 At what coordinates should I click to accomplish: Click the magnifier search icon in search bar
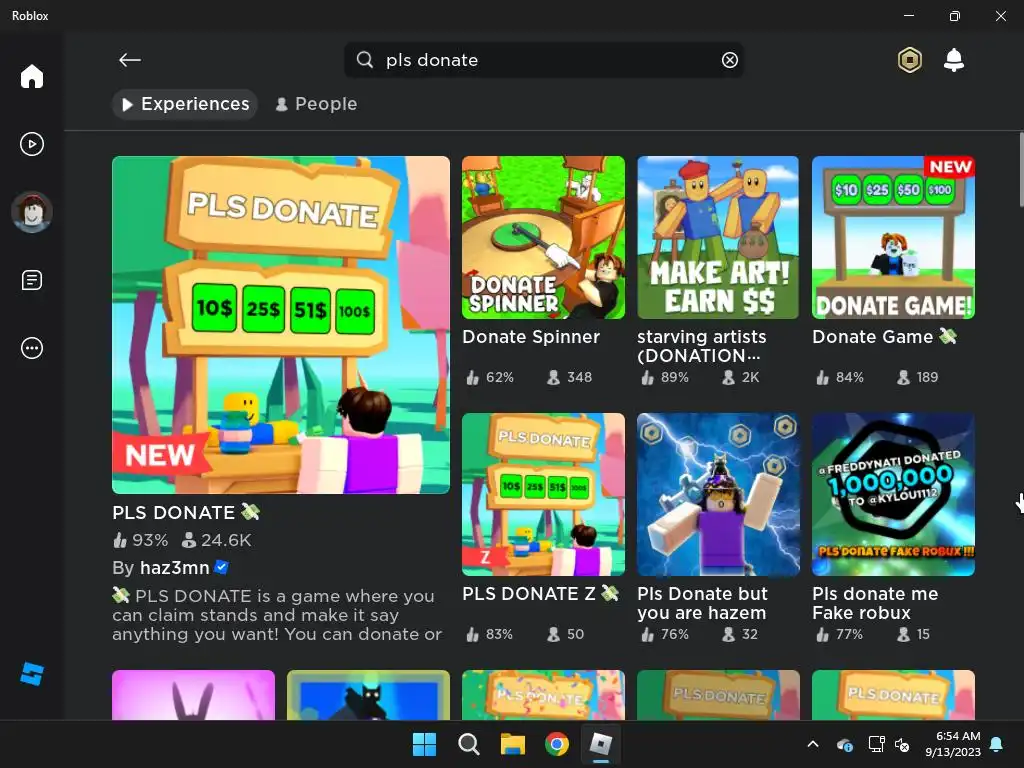pyautogui.click(x=364, y=60)
